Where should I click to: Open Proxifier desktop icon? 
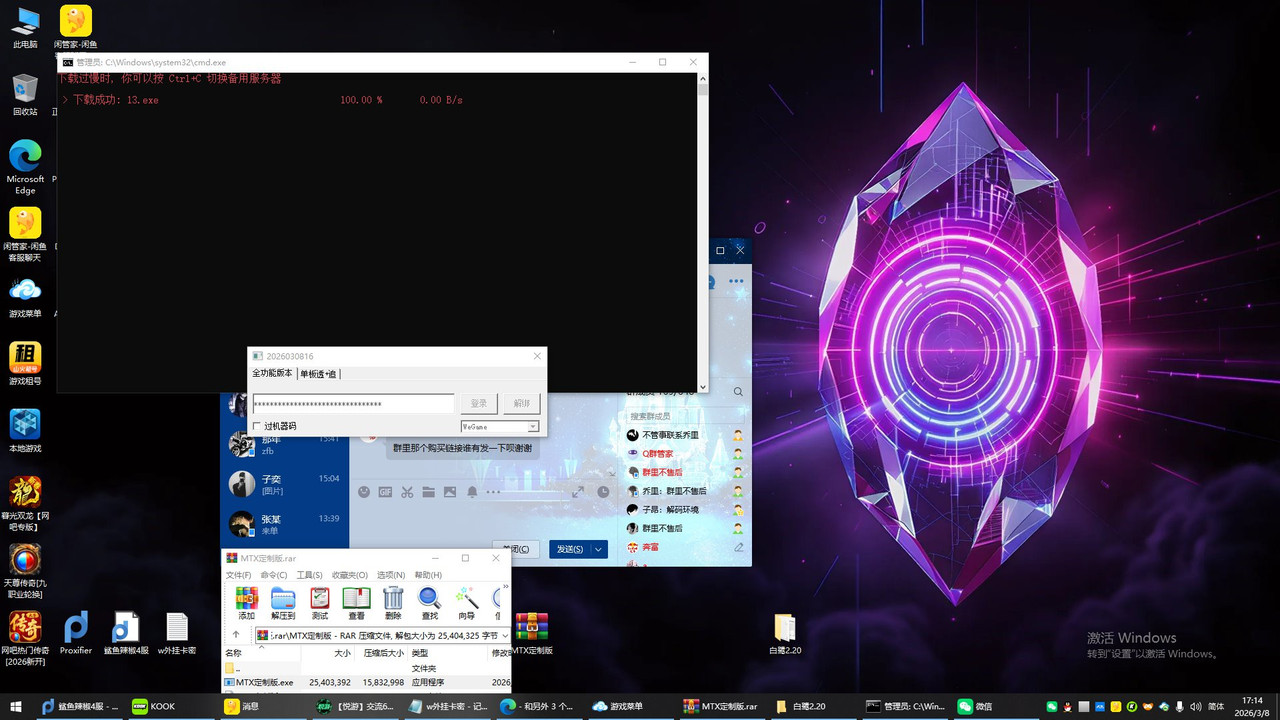click(x=76, y=634)
